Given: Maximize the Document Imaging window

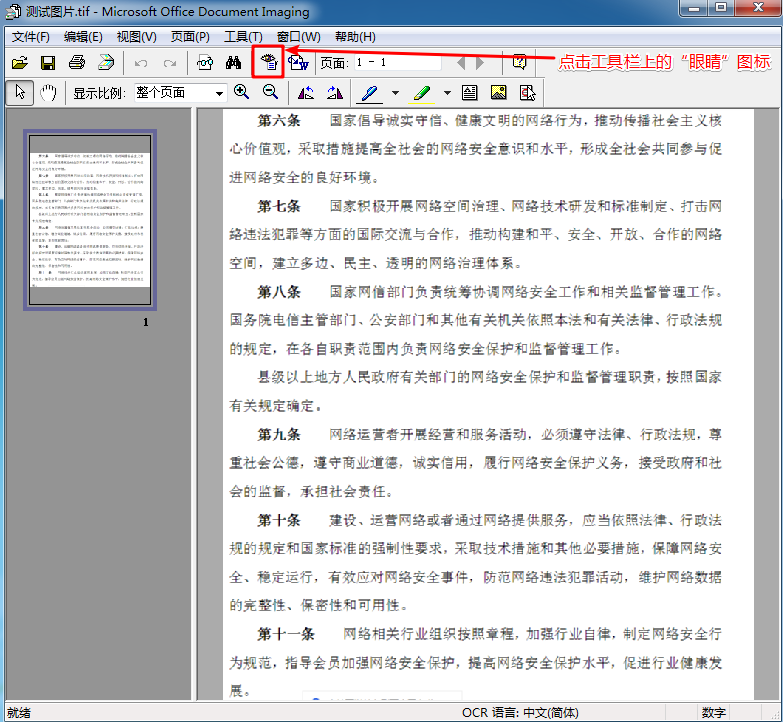Looking at the screenshot, I should pos(720,7).
